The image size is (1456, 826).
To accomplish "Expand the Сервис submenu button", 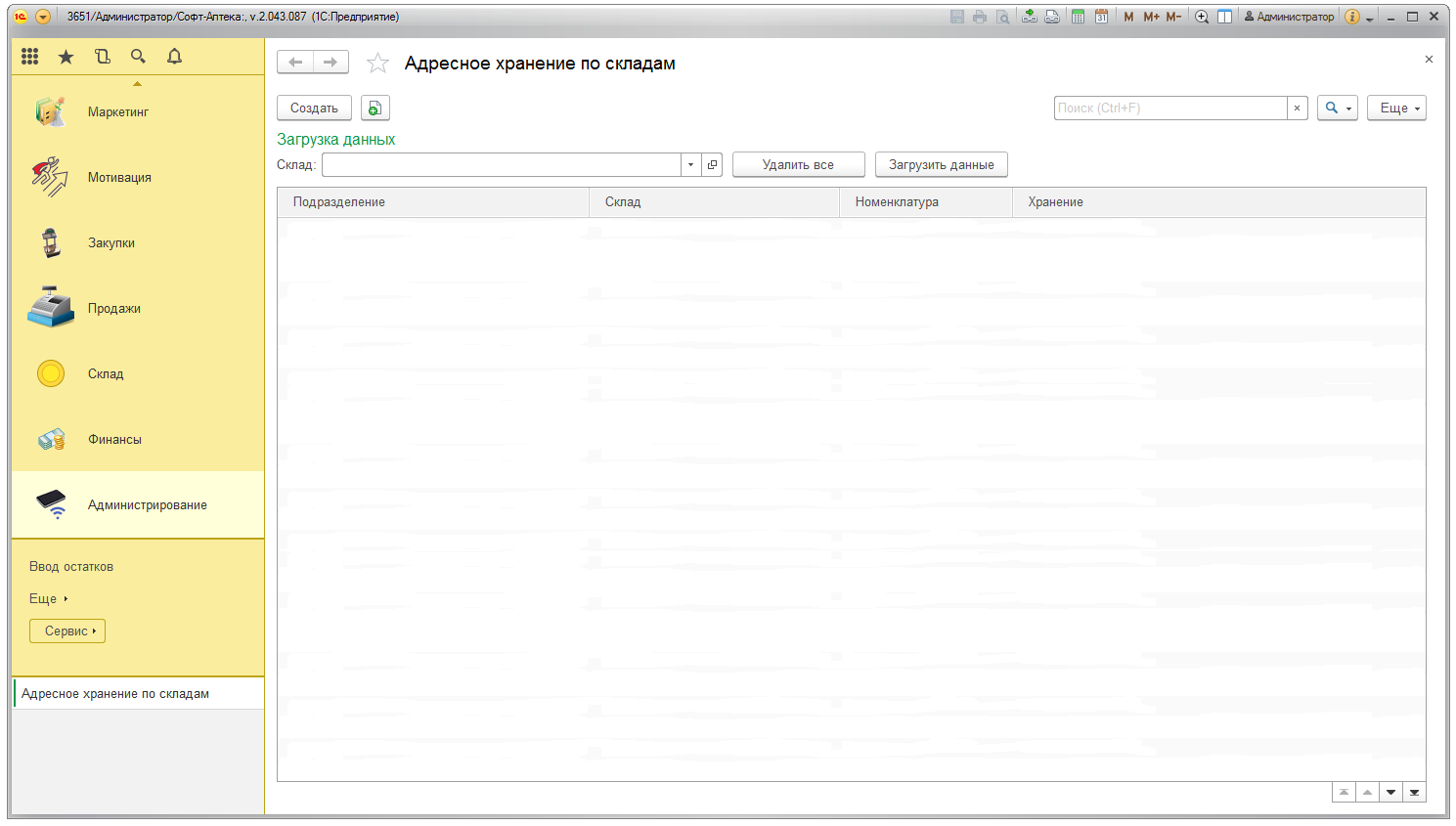I will tap(67, 631).
